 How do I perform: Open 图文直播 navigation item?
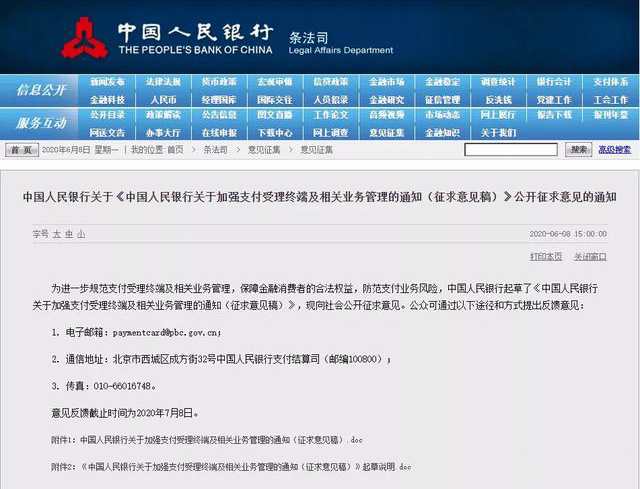[275, 115]
